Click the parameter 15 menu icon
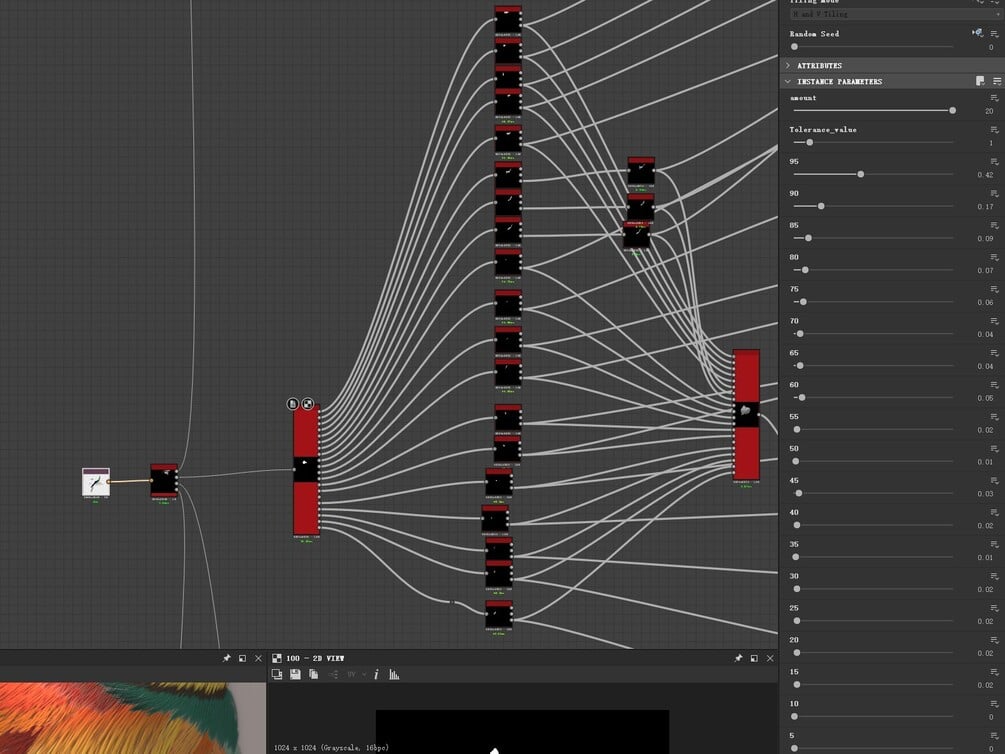Screen dimensions: 1005x754 pyautogui.click(x=995, y=672)
